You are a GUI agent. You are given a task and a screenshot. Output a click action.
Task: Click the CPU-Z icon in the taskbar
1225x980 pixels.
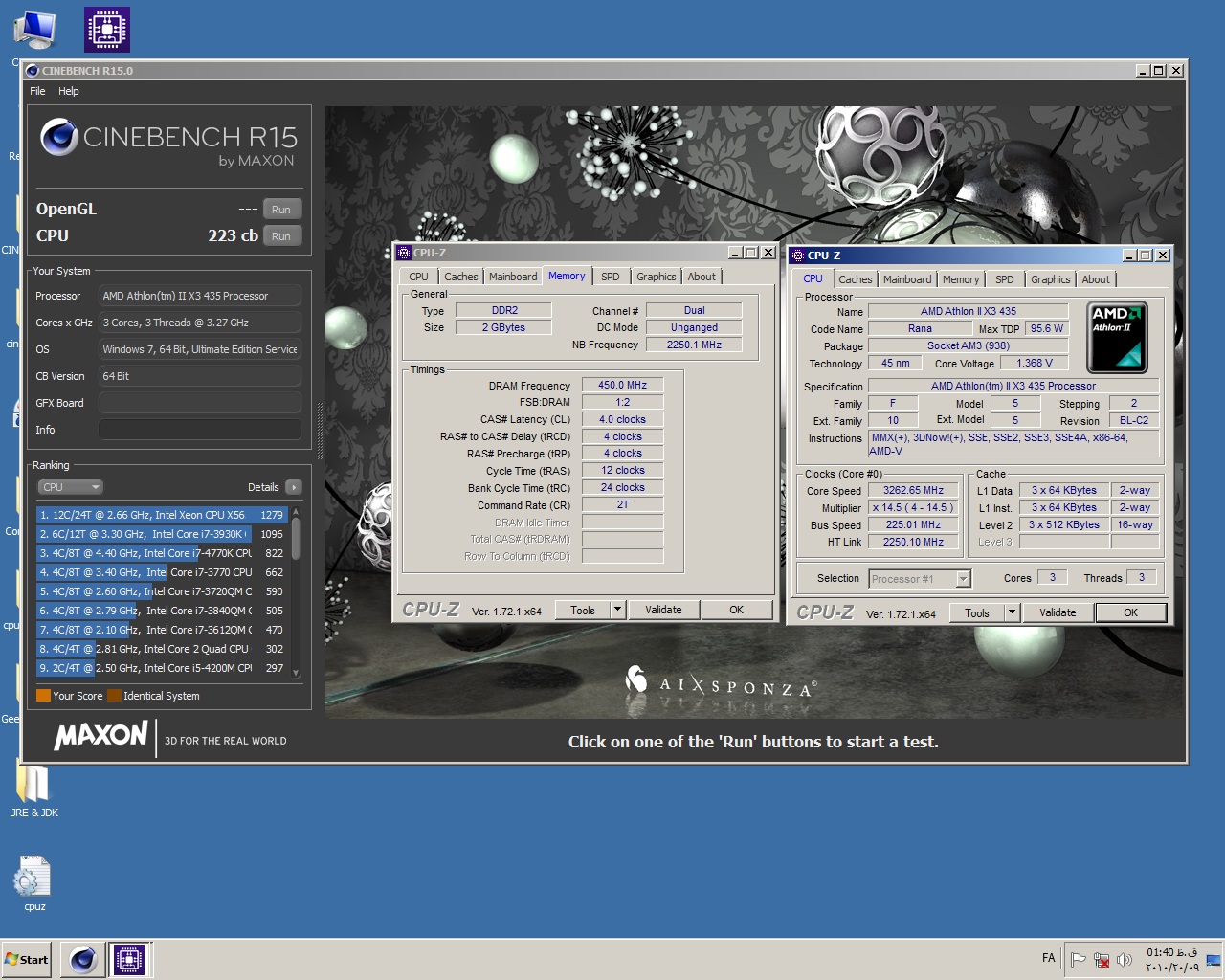129,959
